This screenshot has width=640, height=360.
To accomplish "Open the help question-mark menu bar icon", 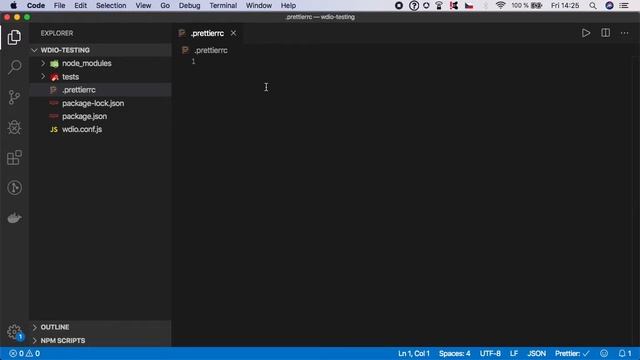I will tap(414, 6).
